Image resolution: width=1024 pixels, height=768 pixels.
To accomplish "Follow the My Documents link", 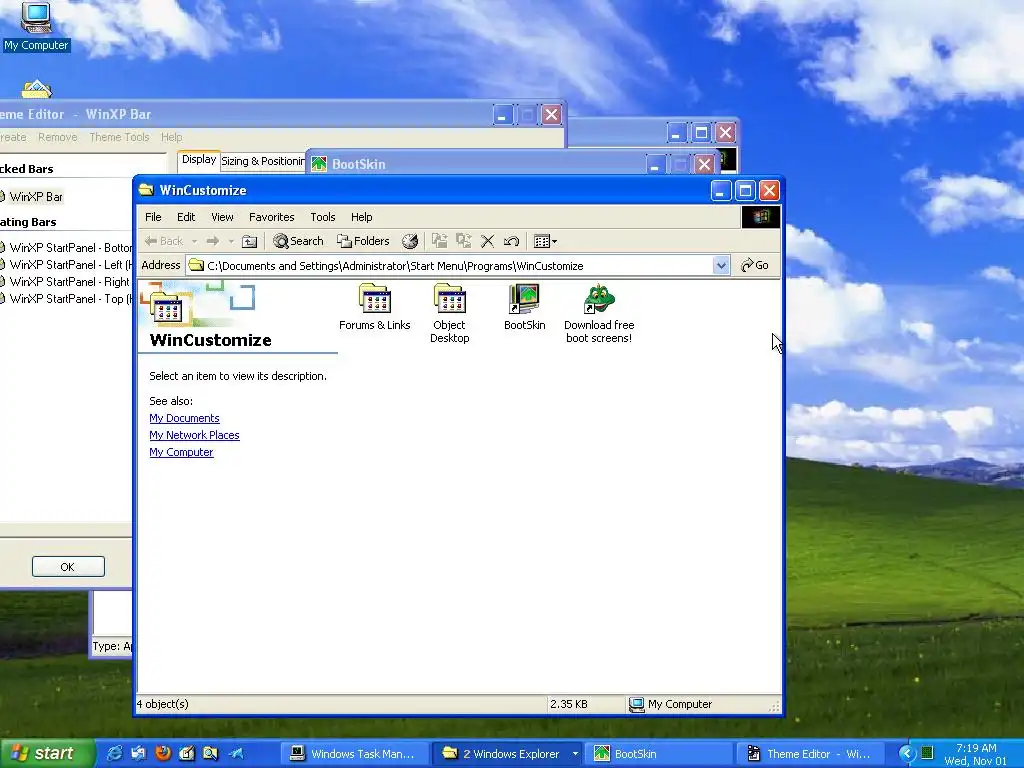I will tap(184, 418).
